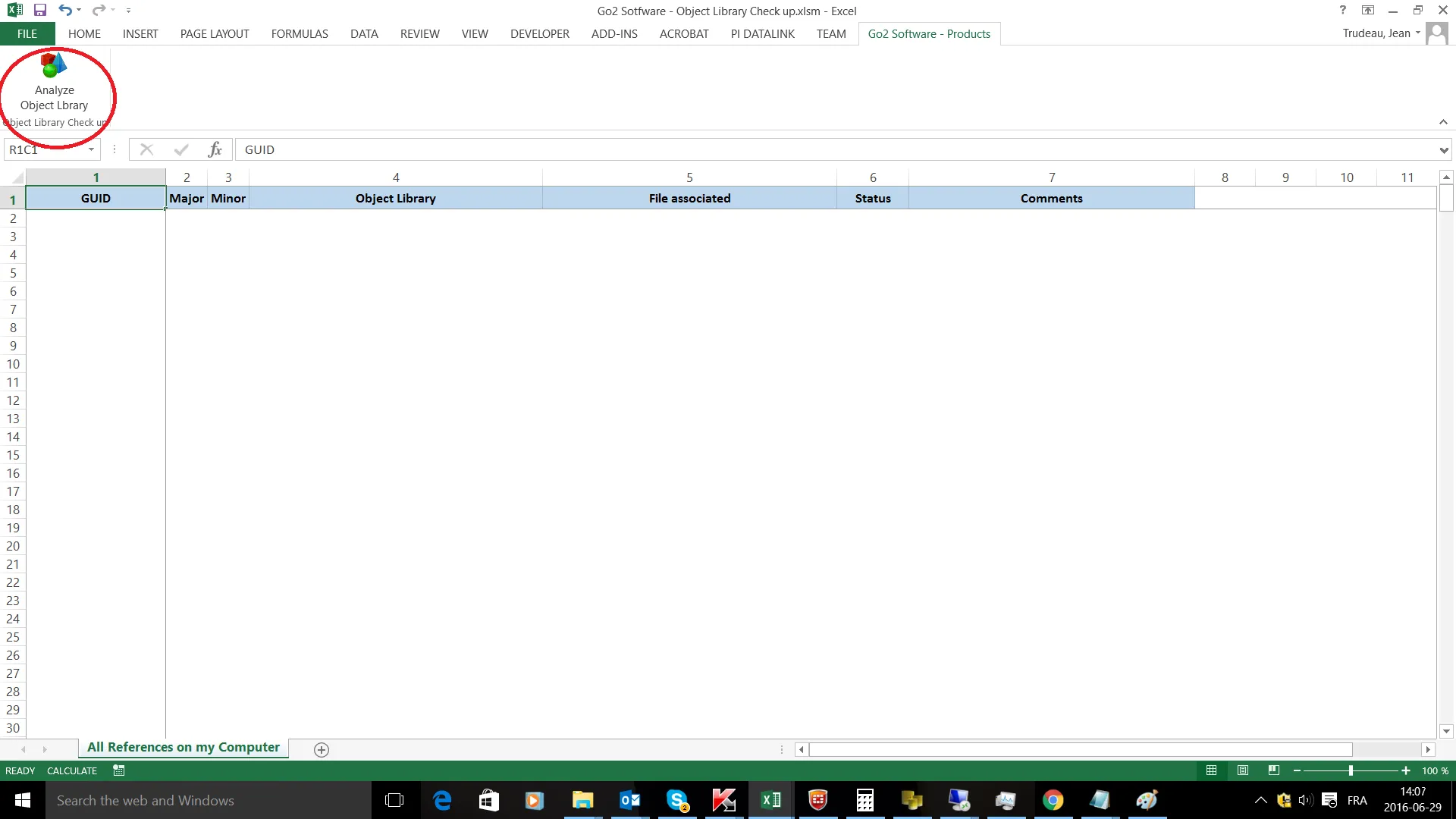Viewport: 1456px width, 819px height.
Task: Click the macro recording icon in status bar
Action: pos(119,770)
